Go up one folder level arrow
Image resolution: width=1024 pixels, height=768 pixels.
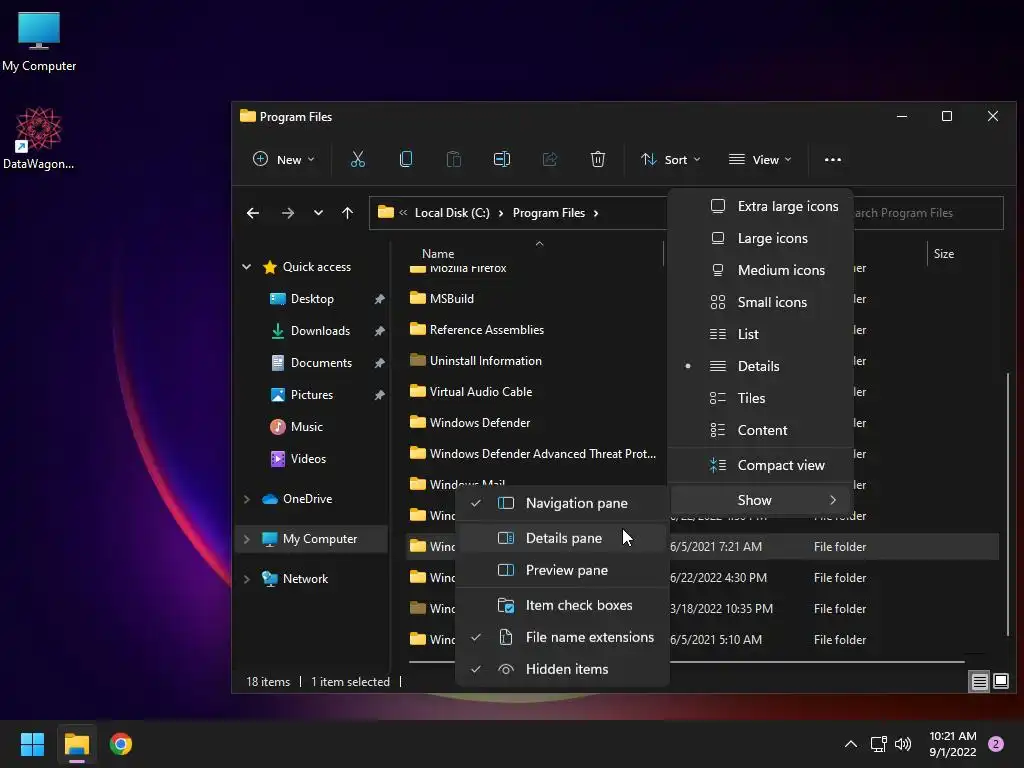347,213
